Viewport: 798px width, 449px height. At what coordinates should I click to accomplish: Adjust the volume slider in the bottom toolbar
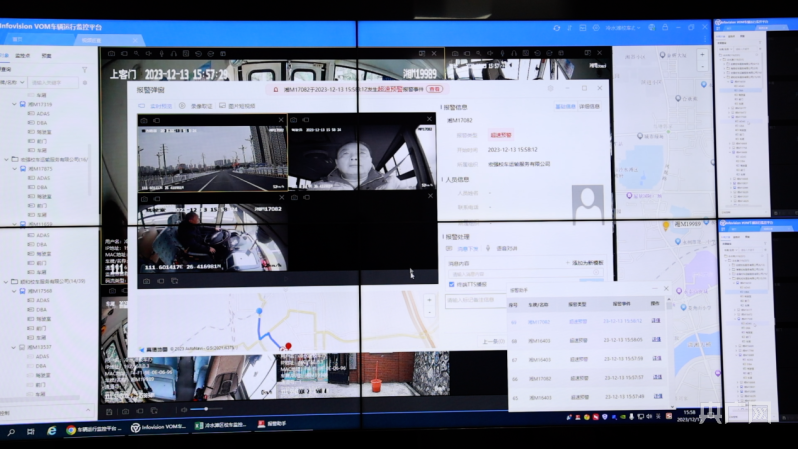[x=206, y=409]
